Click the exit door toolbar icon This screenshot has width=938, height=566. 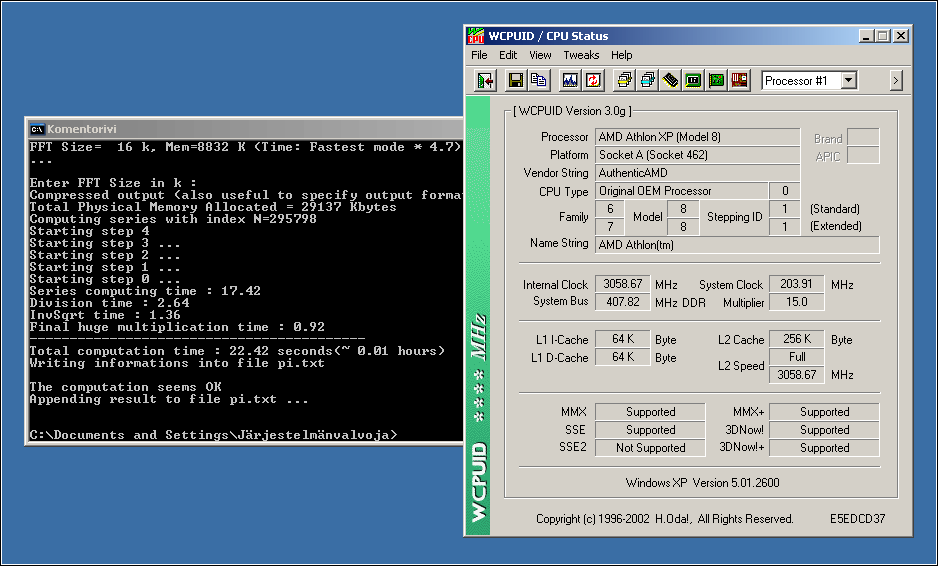(485, 80)
